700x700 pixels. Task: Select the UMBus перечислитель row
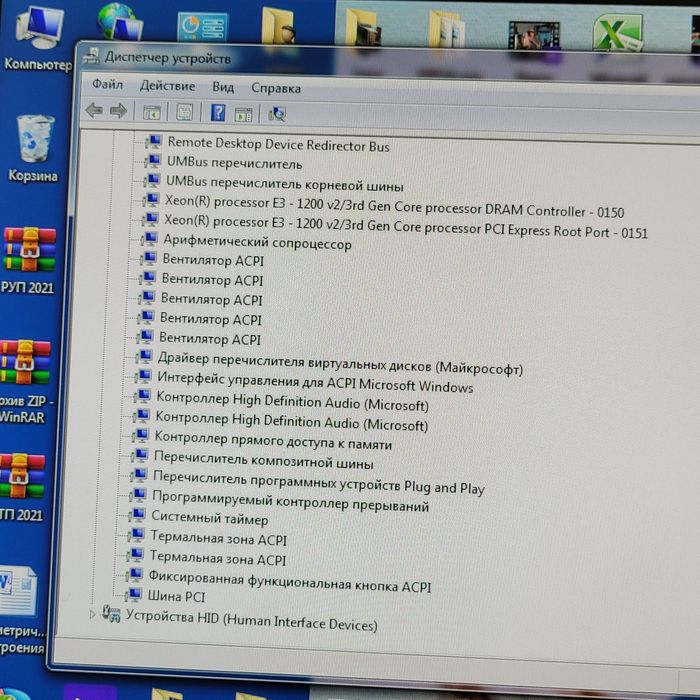coord(234,163)
